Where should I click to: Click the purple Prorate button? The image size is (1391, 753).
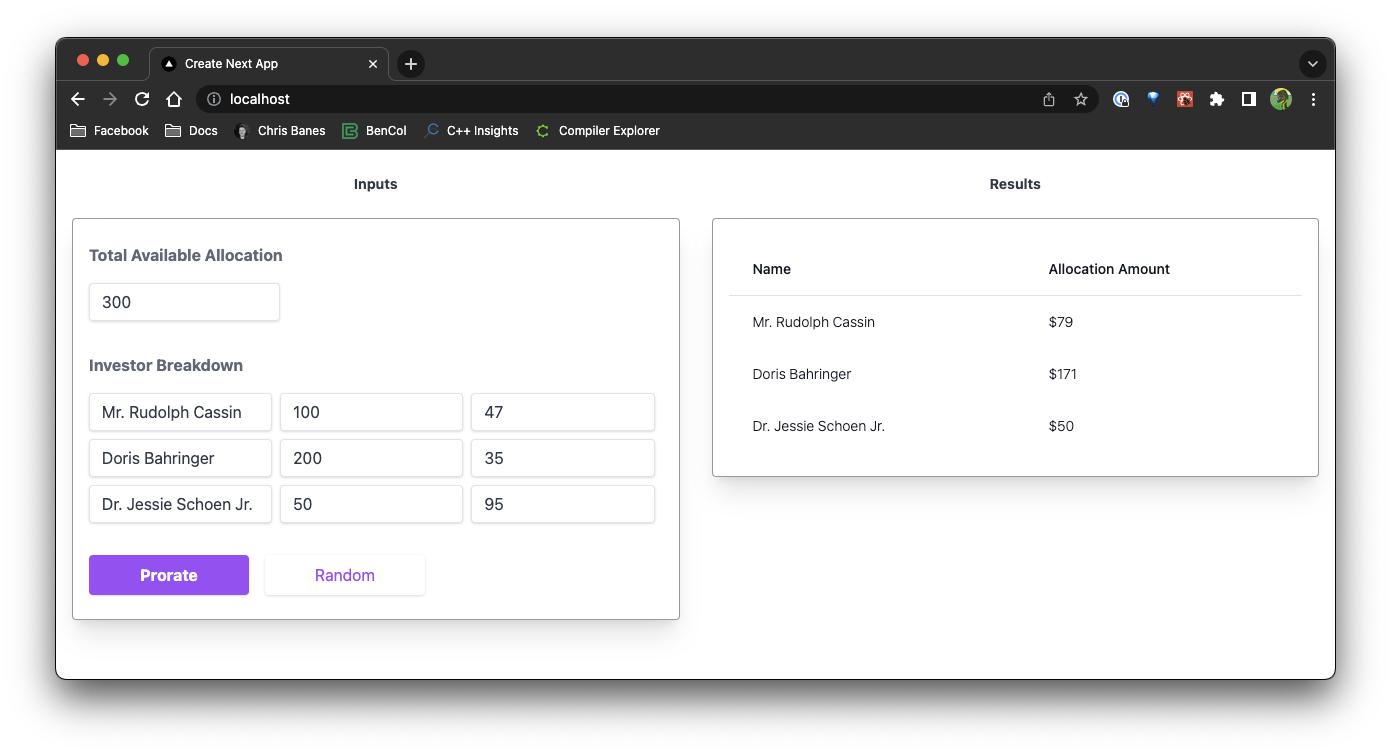coord(169,575)
